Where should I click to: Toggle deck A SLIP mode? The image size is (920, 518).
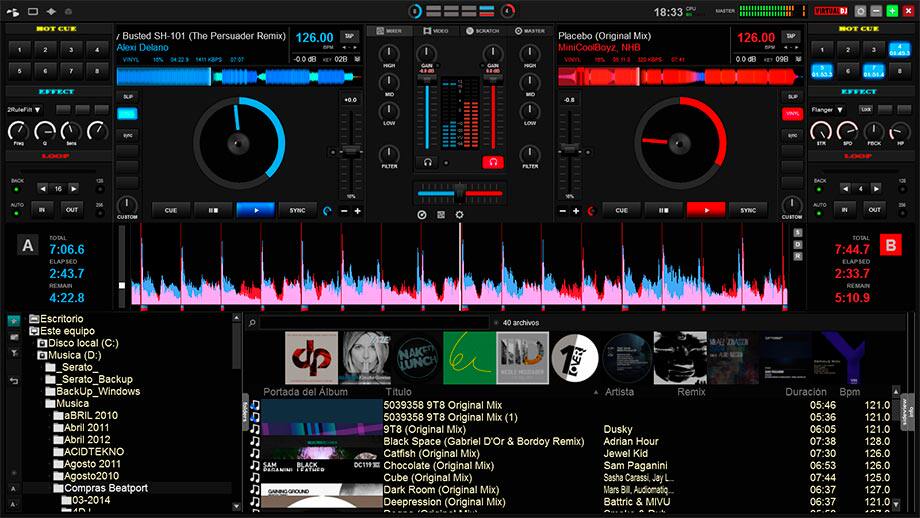tap(127, 97)
